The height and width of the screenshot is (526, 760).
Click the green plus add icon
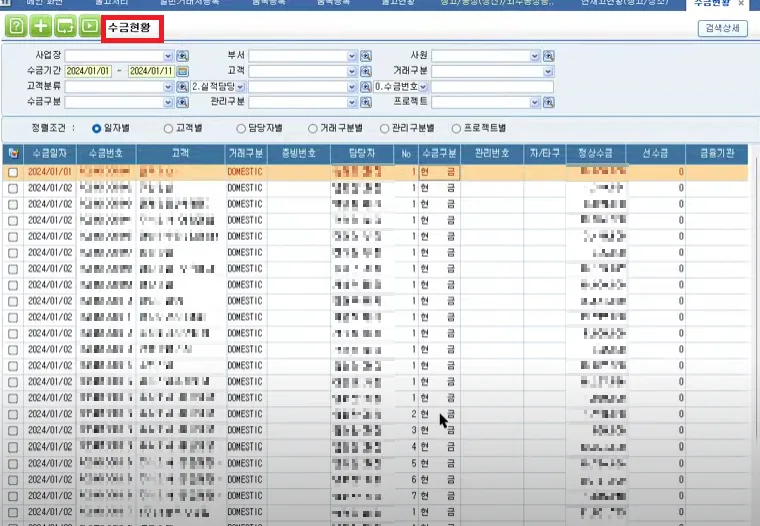pyautogui.click(x=41, y=26)
